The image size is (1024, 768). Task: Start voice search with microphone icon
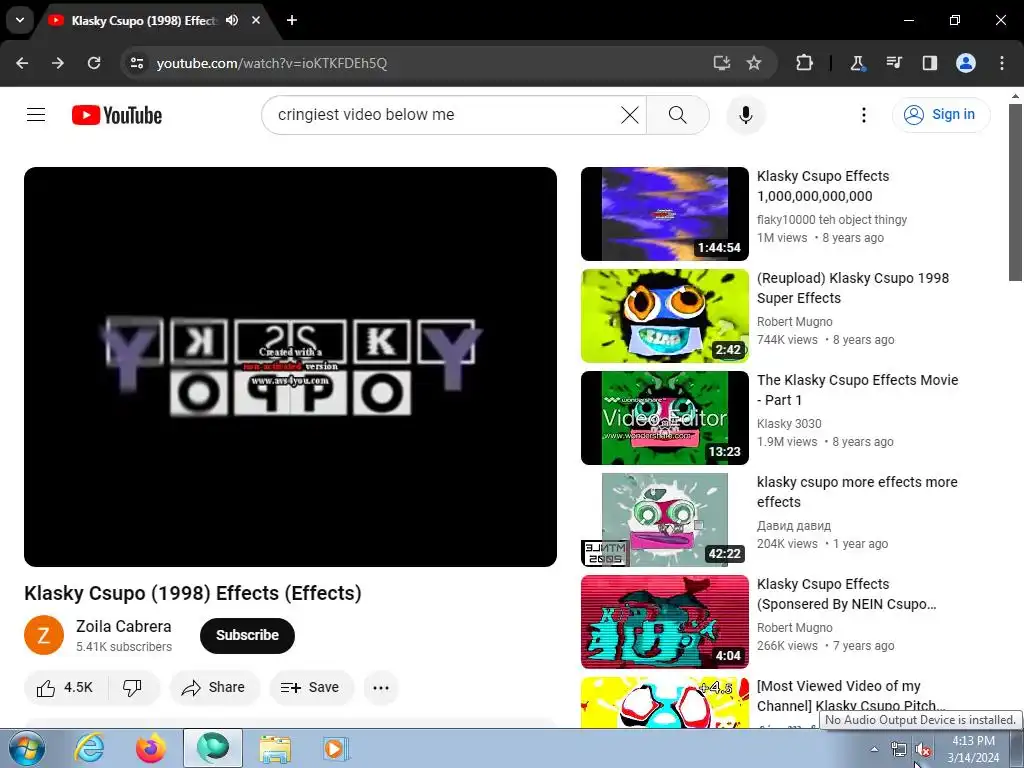pos(745,115)
